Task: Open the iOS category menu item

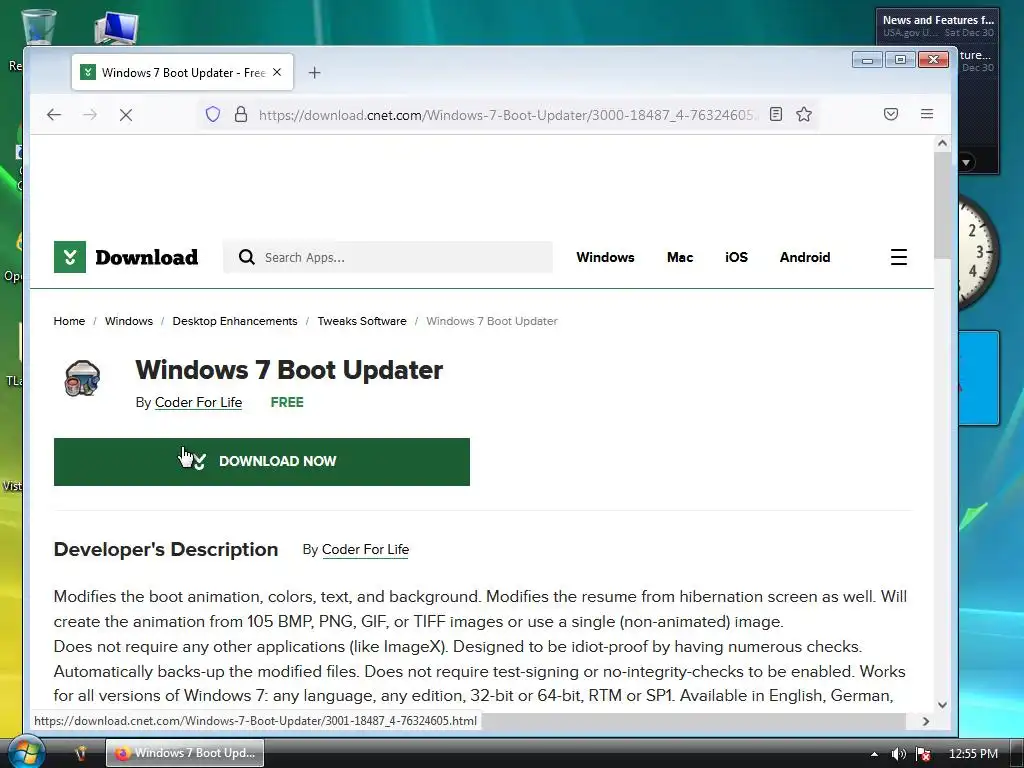Action: coord(736,257)
